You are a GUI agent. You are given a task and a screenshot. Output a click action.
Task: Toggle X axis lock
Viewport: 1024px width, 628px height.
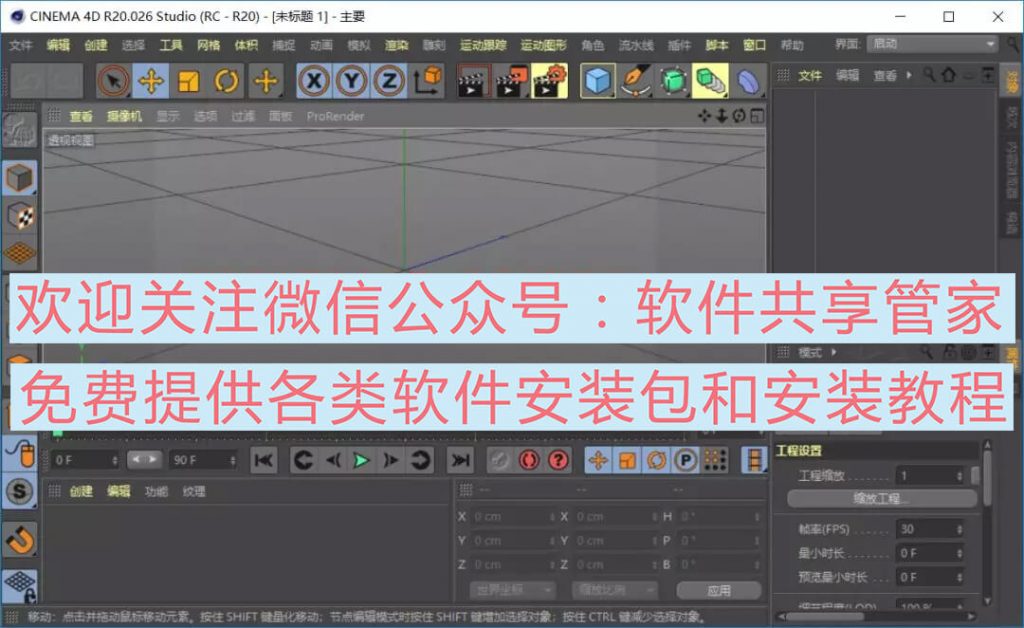(314, 82)
